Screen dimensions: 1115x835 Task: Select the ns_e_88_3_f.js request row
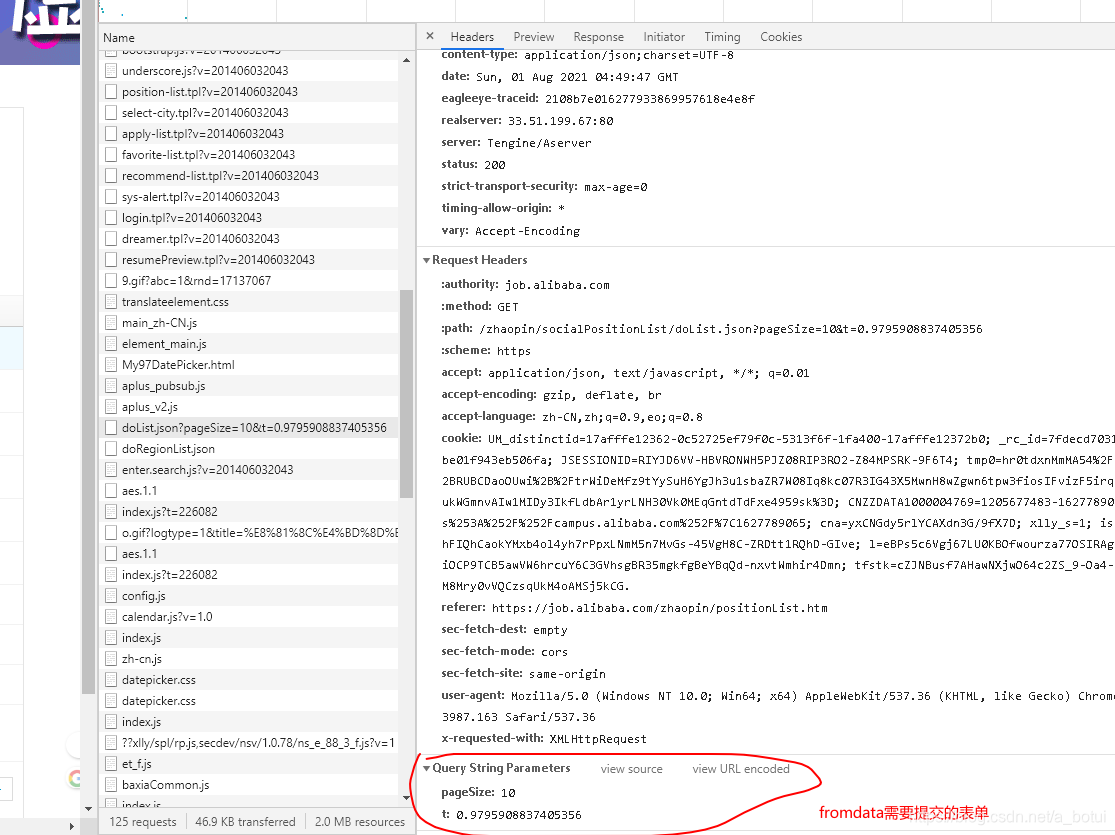(x=249, y=743)
